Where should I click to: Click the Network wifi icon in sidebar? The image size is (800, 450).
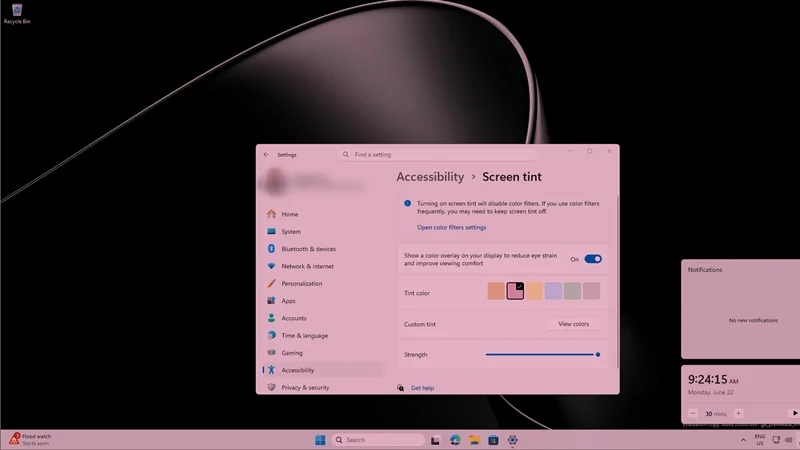tap(271, 266)
